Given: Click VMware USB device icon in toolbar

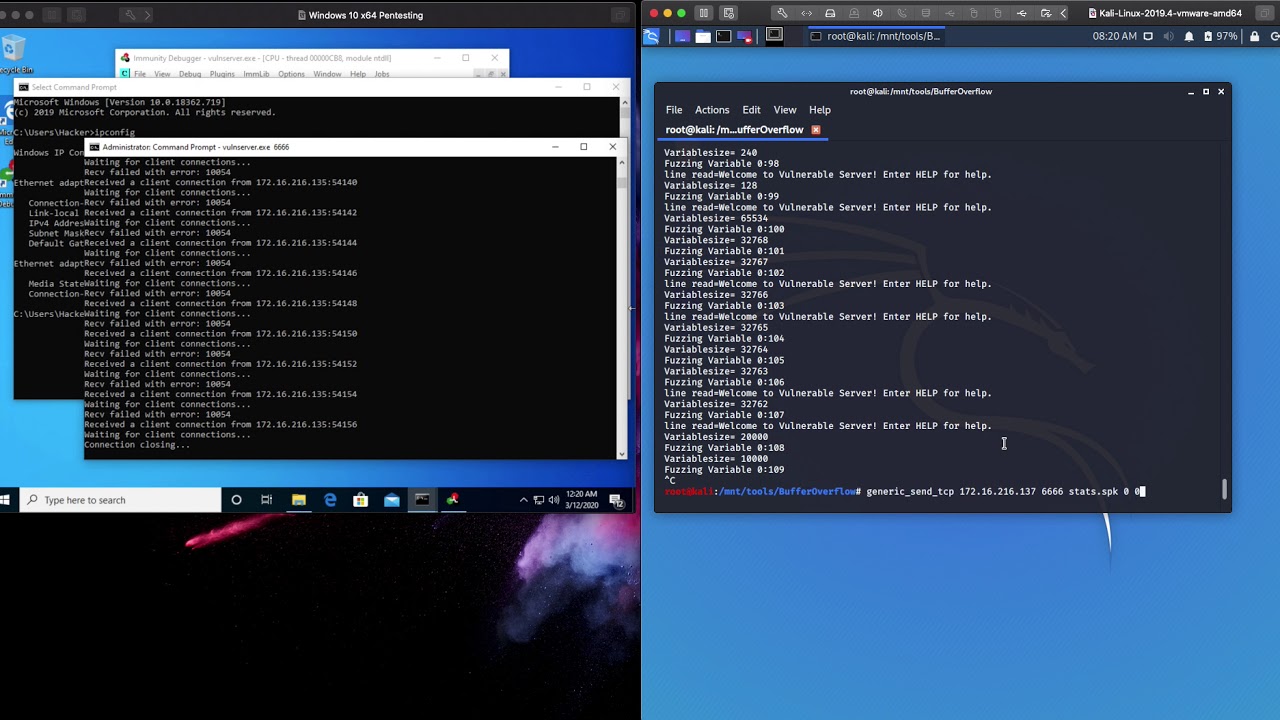Looking at the screenshot, I should pyautogui.click(x=1022, y=13).
